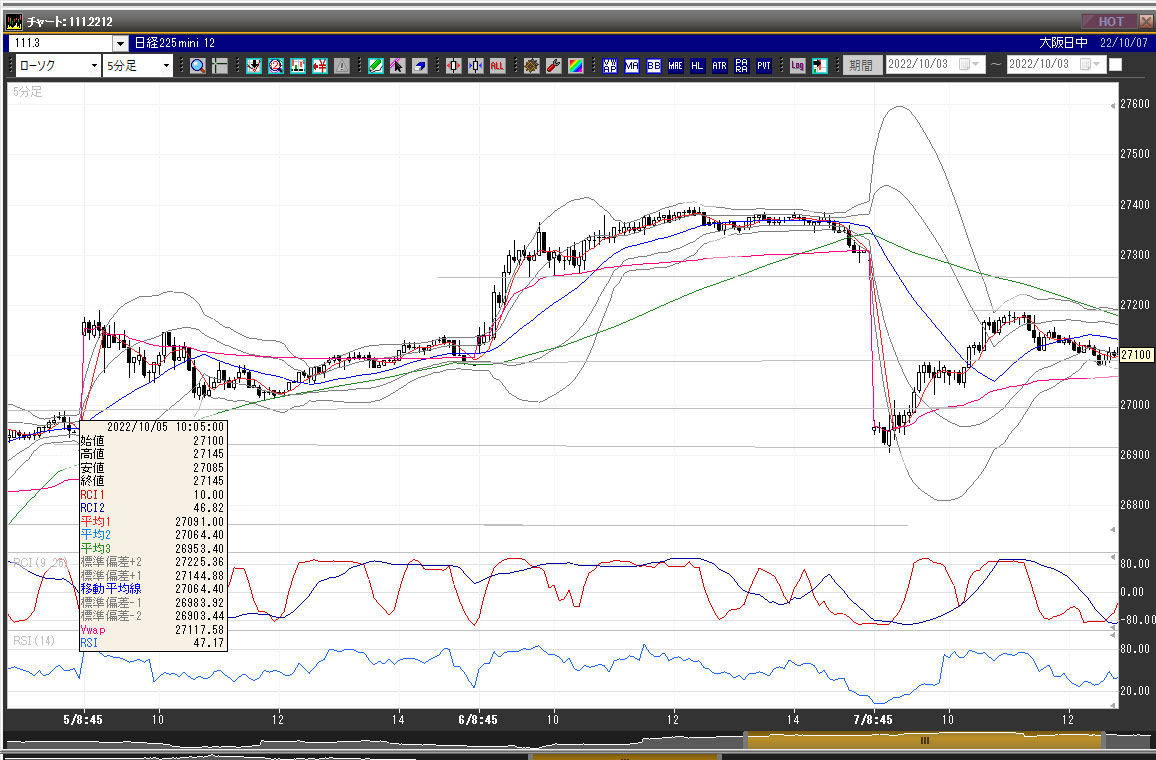The width and height of the screenshot is (1156, 760).
Task: Open the wrench tool icon
Action: point(554,66)
